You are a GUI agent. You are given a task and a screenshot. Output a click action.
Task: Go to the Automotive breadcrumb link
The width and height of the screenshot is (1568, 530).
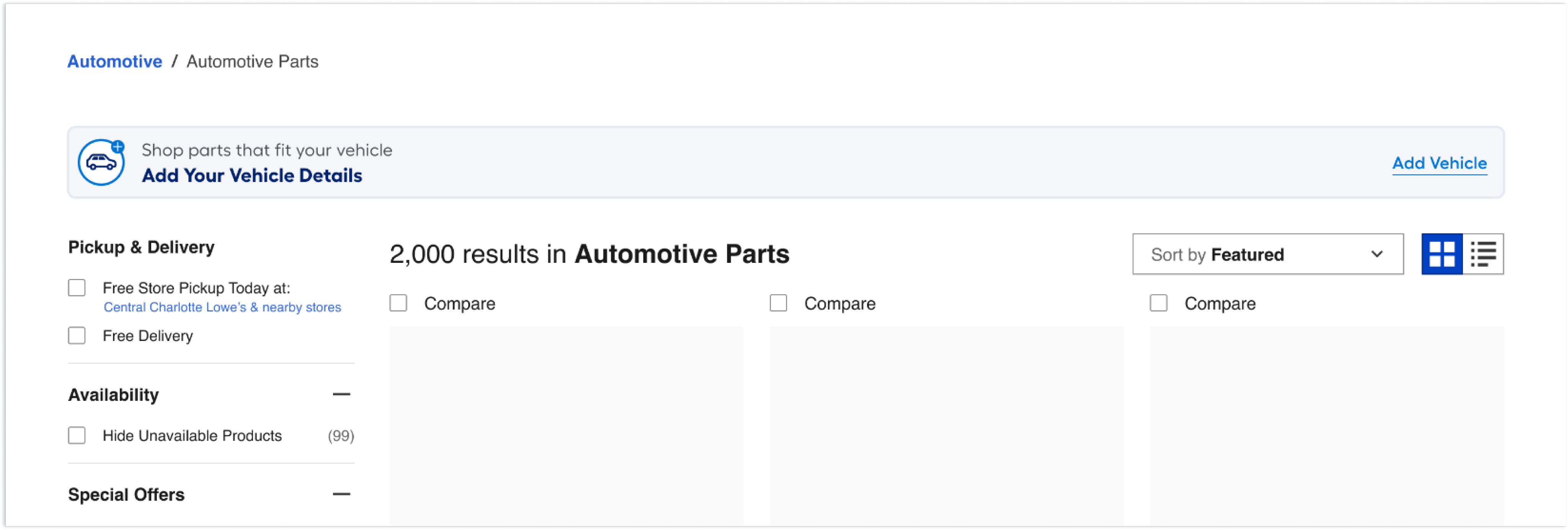click(114, 62)
